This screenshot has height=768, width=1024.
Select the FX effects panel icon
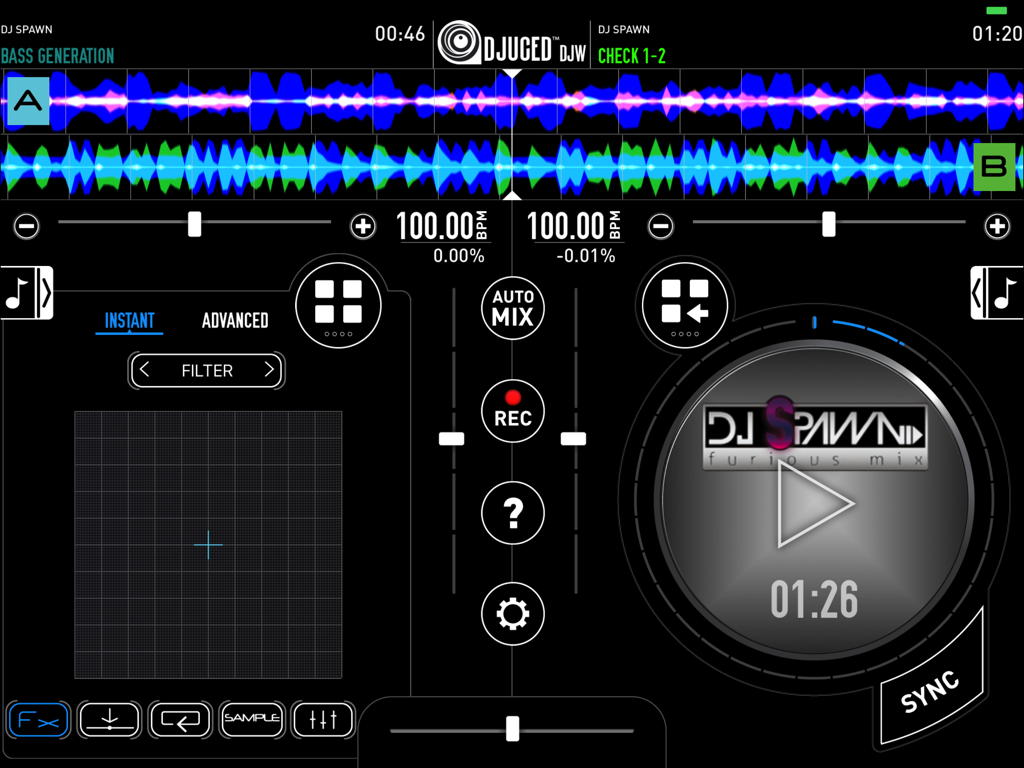pos(38,720)
